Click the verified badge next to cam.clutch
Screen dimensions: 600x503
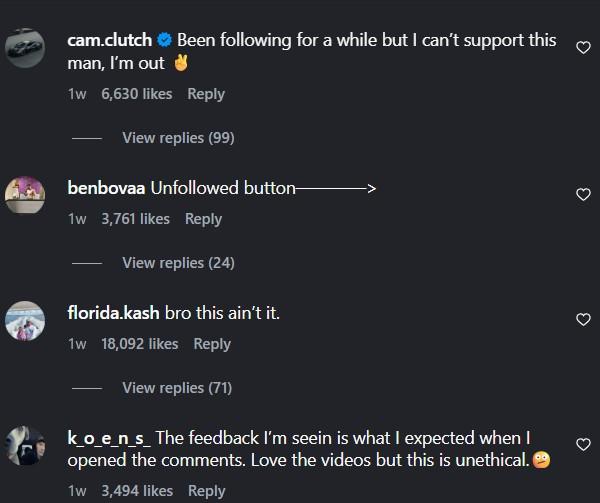pos(165,41)
